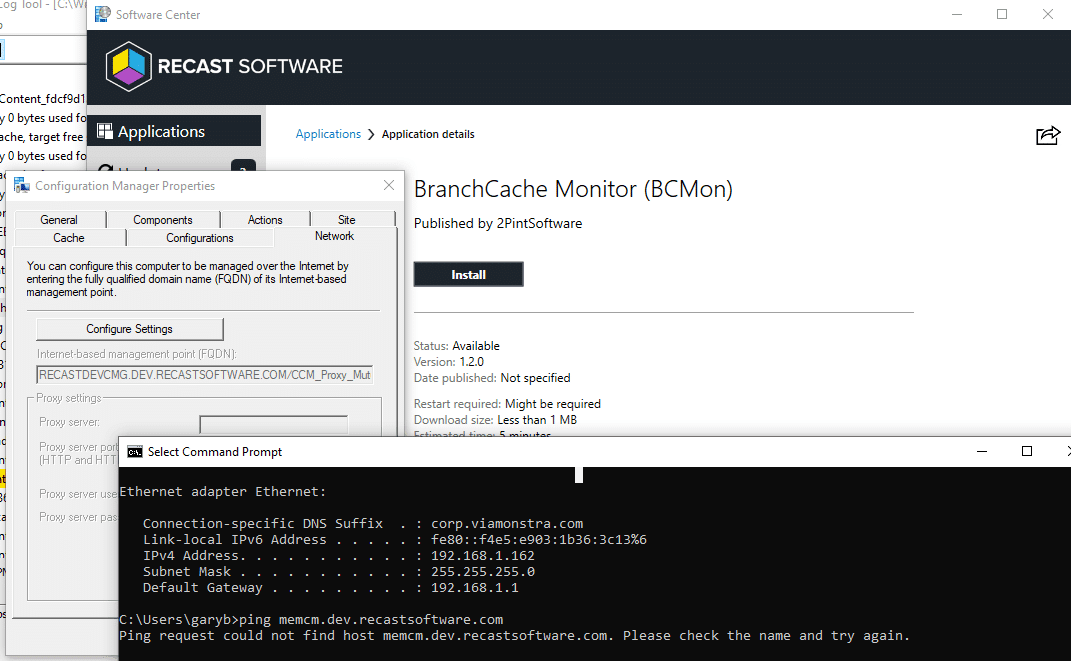The image size is (1071, 661).
Task: Click the Configuration Manager Properties window icon
Action: pyautogui.click(x=21, y=185)
